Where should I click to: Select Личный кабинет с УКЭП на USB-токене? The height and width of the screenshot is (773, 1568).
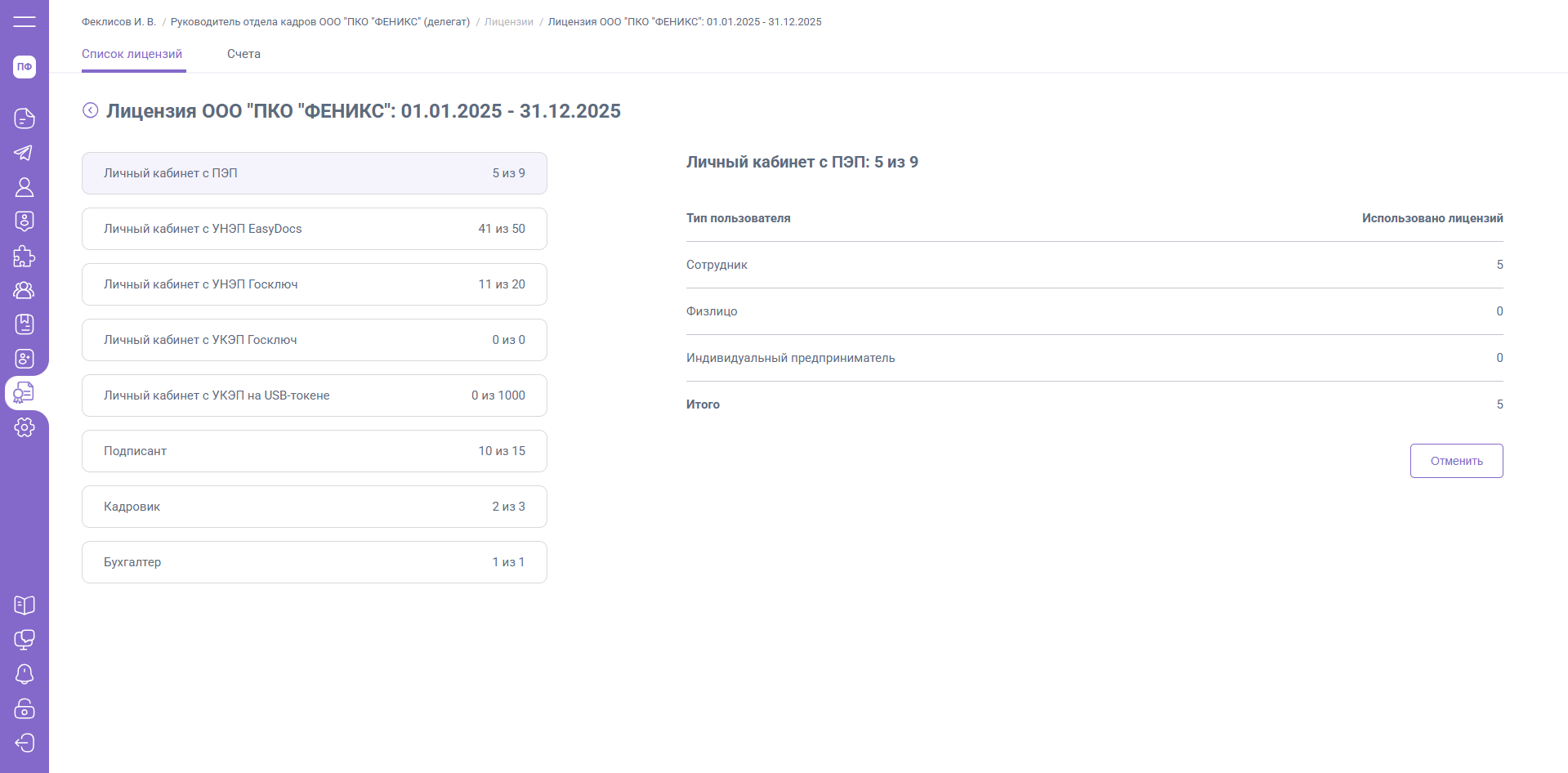pos(314,395)
